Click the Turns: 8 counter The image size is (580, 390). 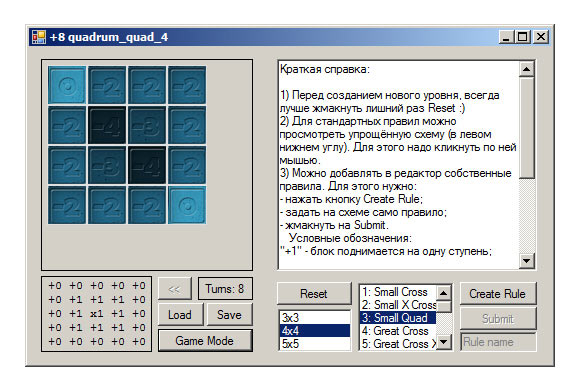[x=225, y=289]
